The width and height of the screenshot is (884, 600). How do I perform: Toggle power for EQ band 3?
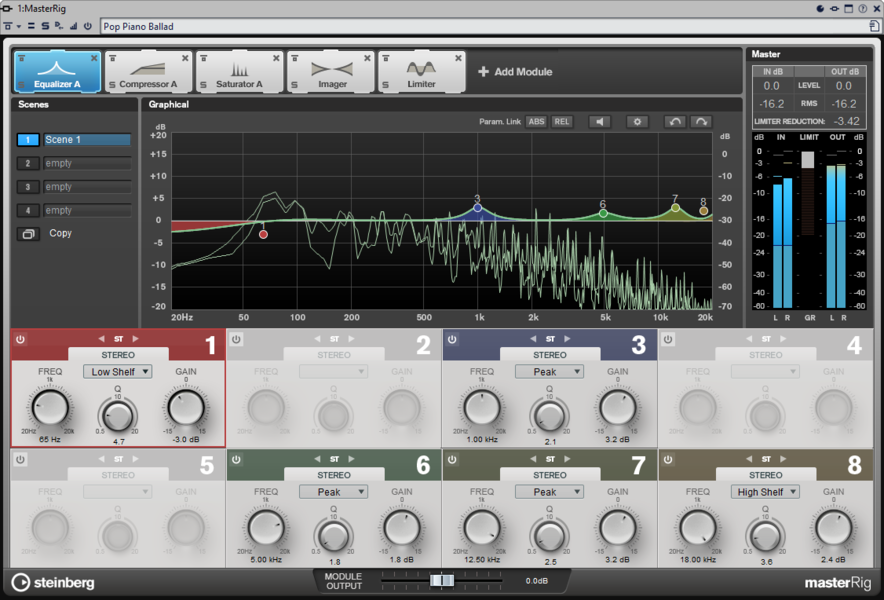click(x=452, y=339)
